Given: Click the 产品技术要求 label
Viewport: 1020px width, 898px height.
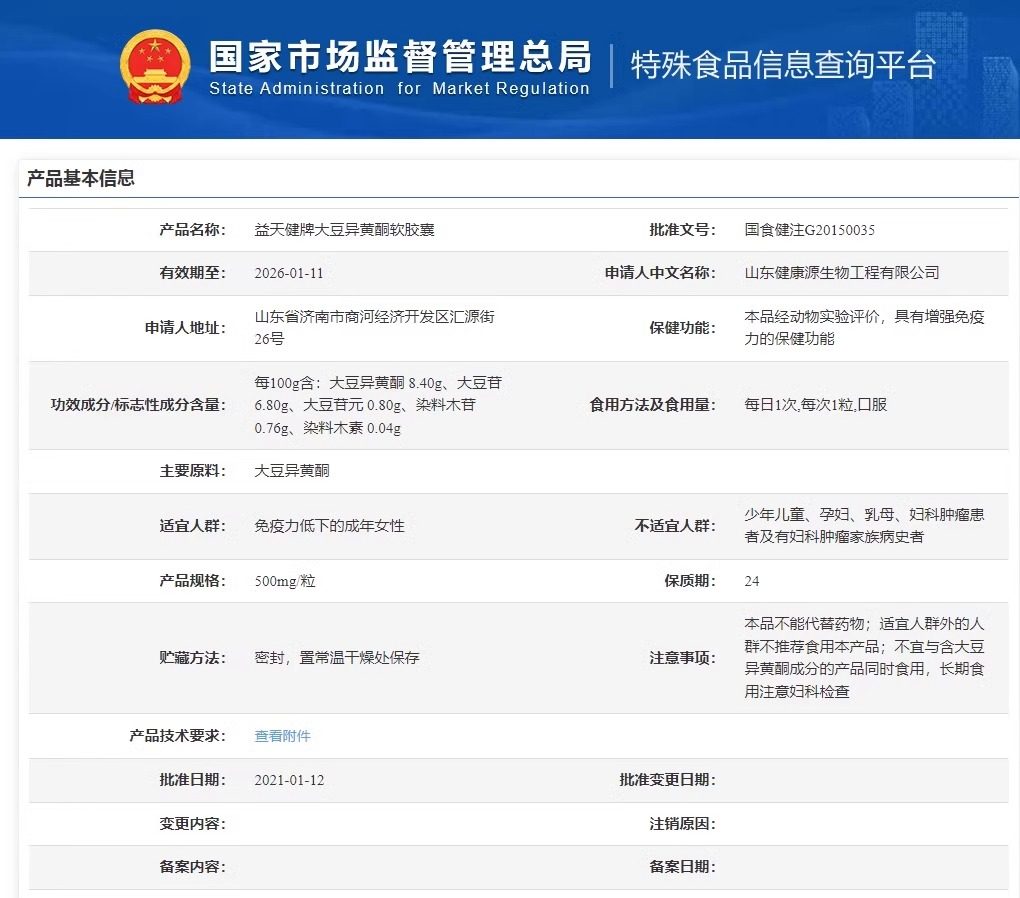Looking at the screenshot, I should click(178, 736).
